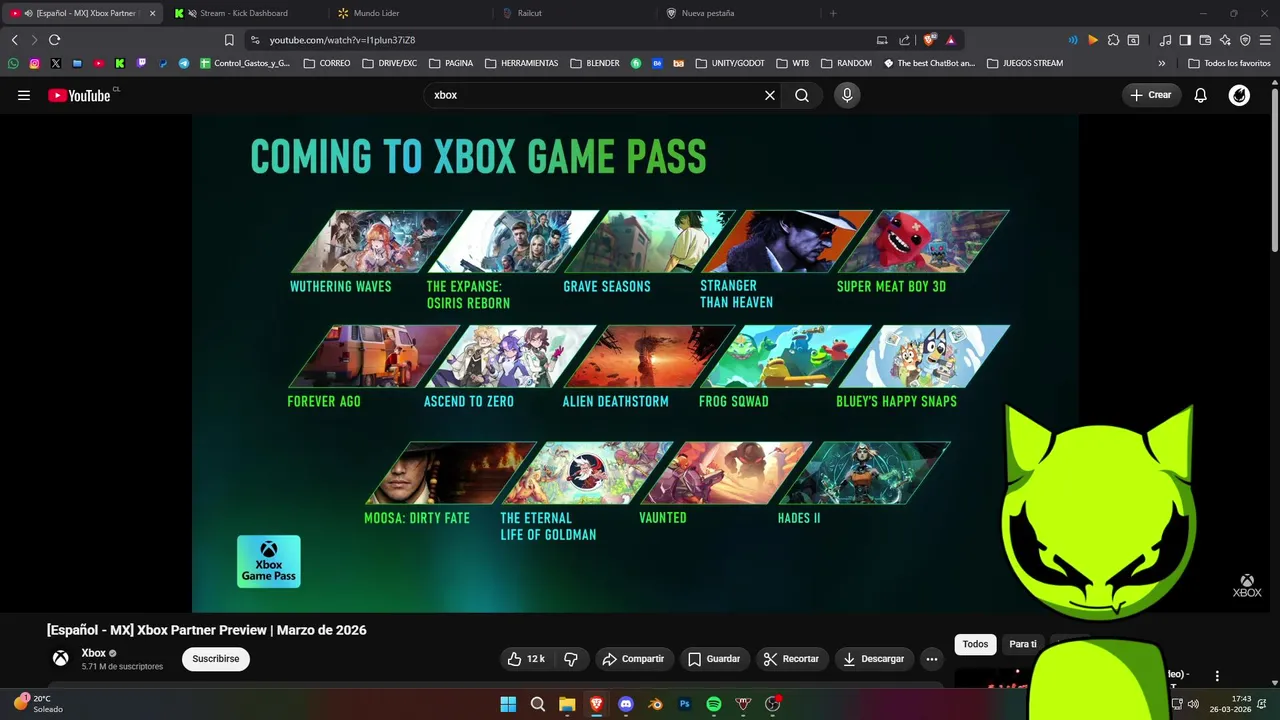1280x720 pixels.
Task: Mute the Xbox Partner Preview tab audio
Action: (28, 13)
